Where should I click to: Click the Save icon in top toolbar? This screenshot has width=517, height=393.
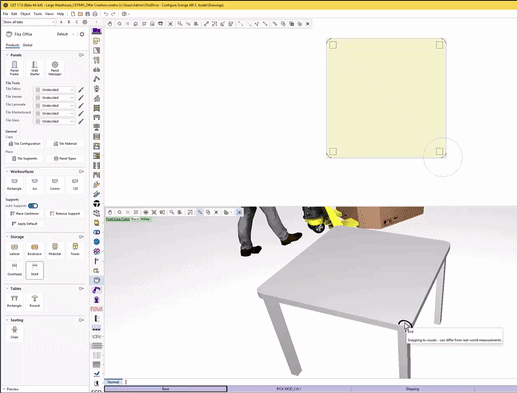tap(88, 14)
